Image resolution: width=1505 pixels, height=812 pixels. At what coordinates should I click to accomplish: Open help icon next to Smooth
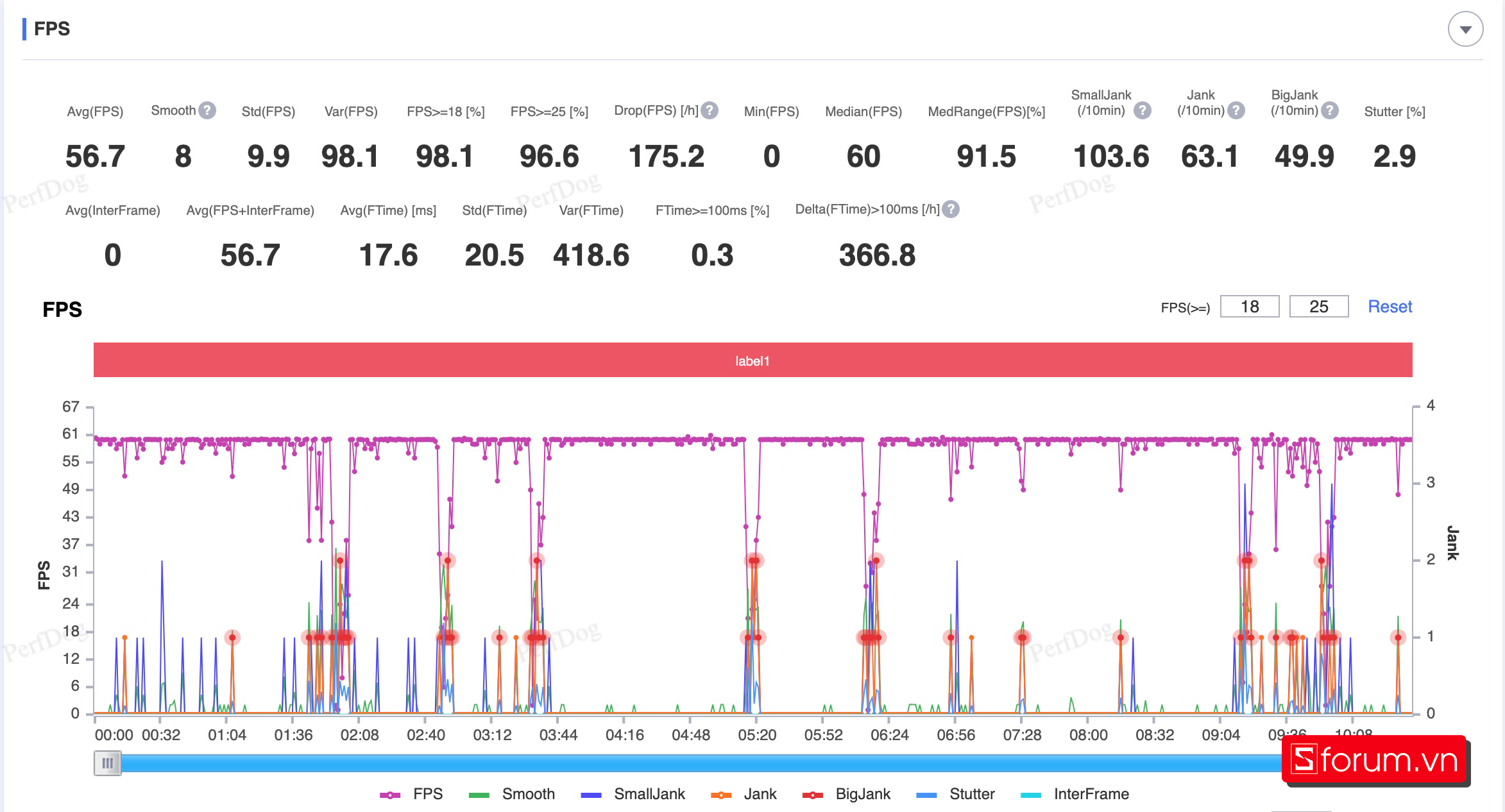coord(207,110)
